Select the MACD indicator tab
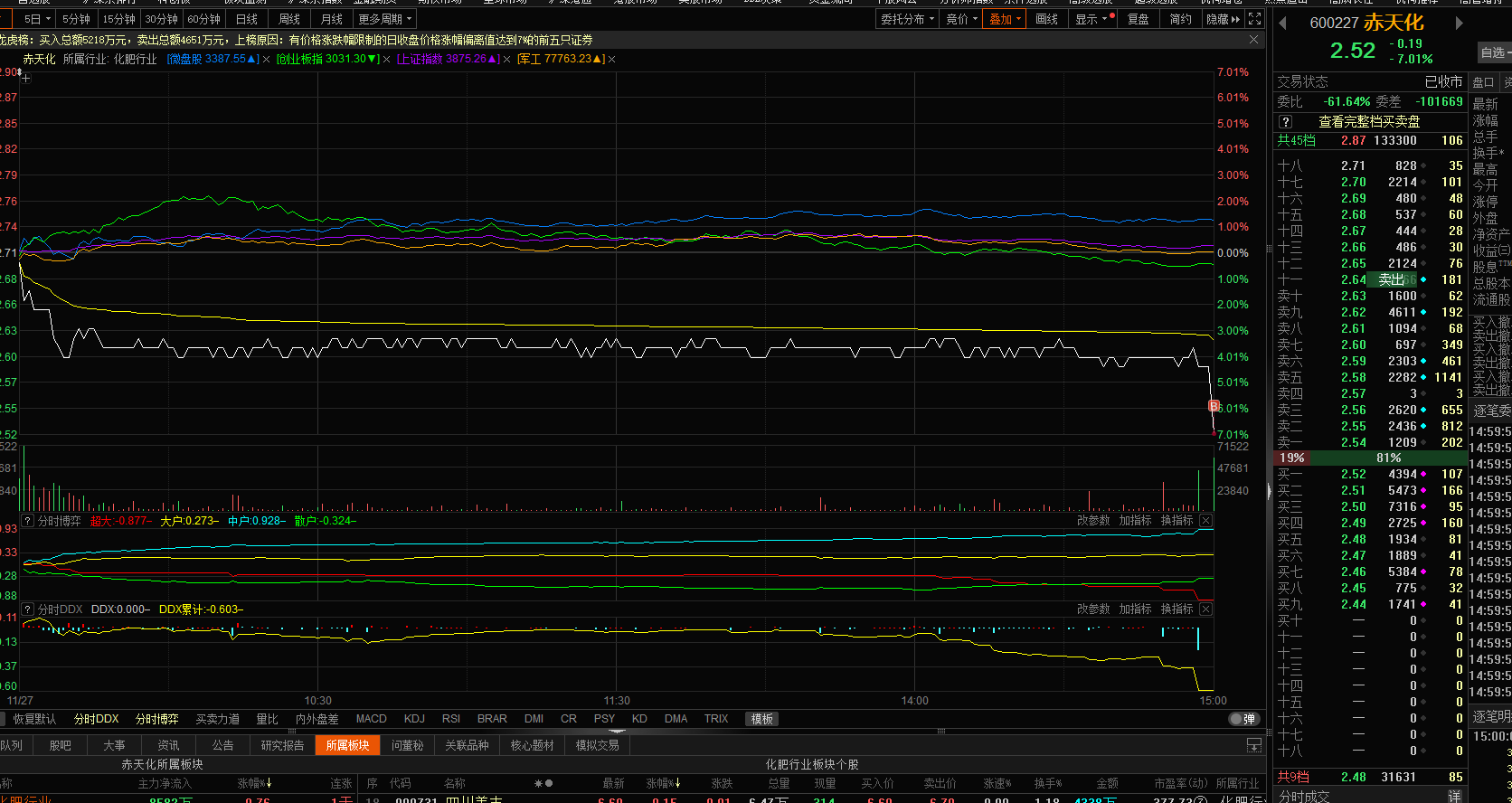The image size is (1512, 803). point(371,719)
